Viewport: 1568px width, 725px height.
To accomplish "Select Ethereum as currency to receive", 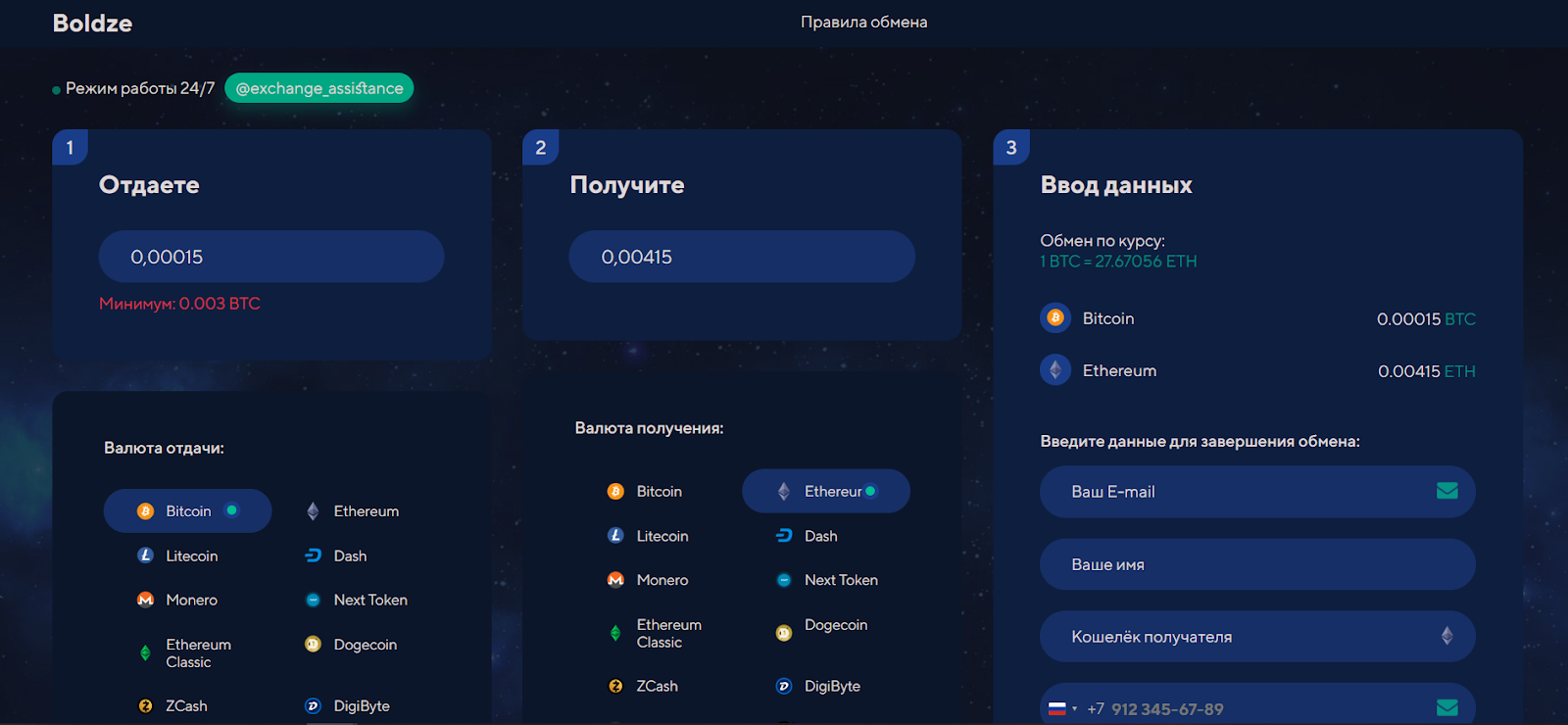I will pos(826,491).
